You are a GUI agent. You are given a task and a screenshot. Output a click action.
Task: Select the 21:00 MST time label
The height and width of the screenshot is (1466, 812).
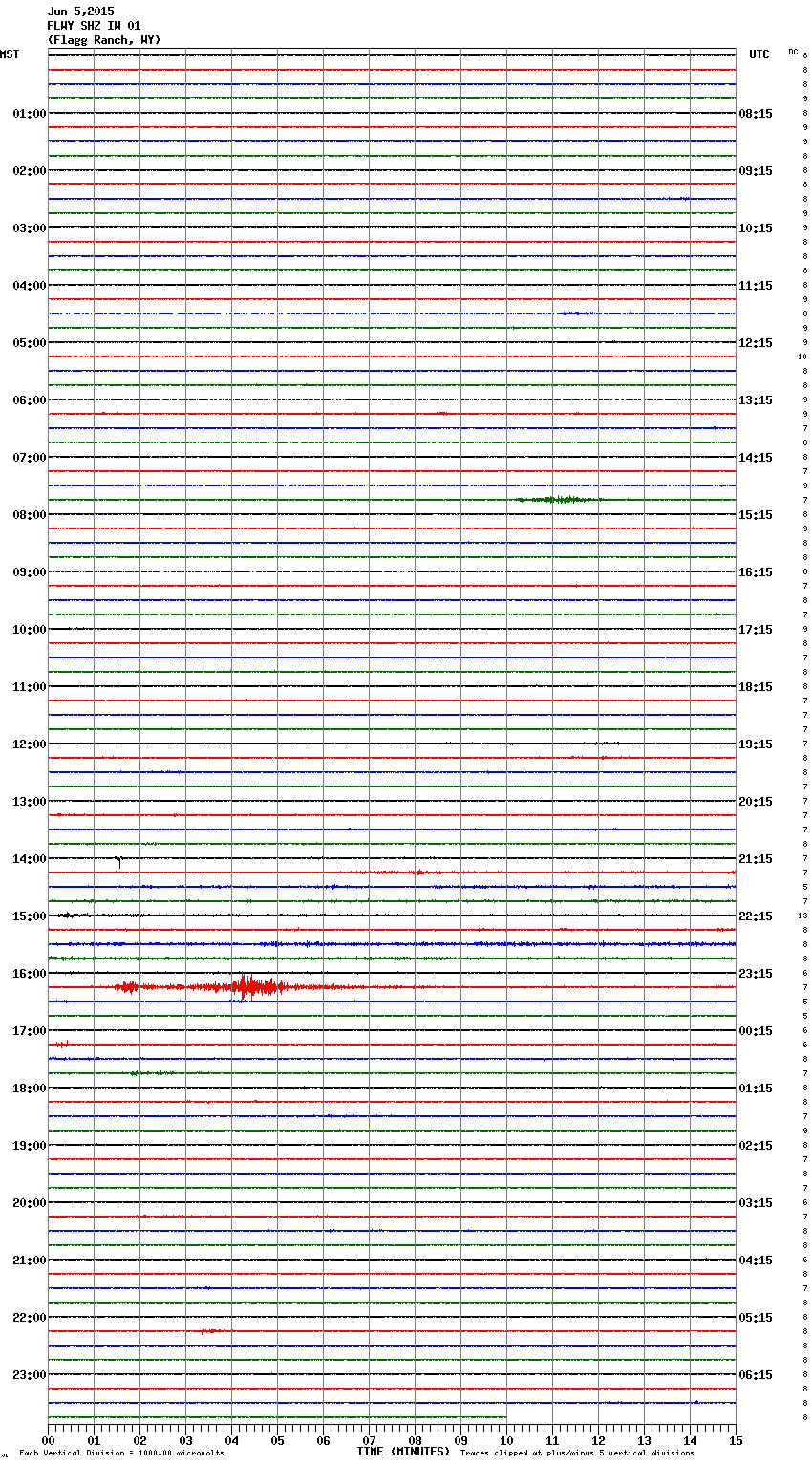pos(30,1261)
